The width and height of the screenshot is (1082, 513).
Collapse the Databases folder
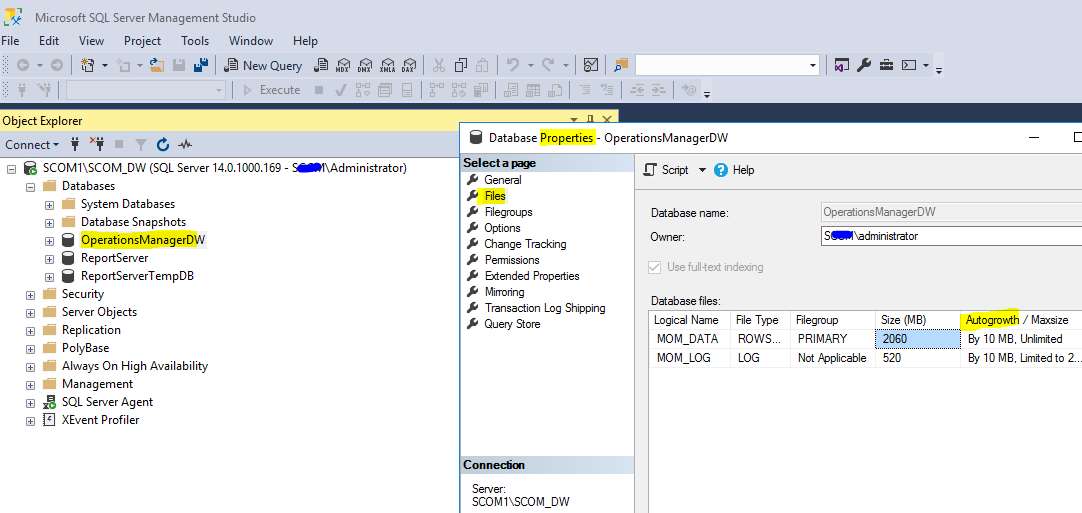[x=30, y=186]
